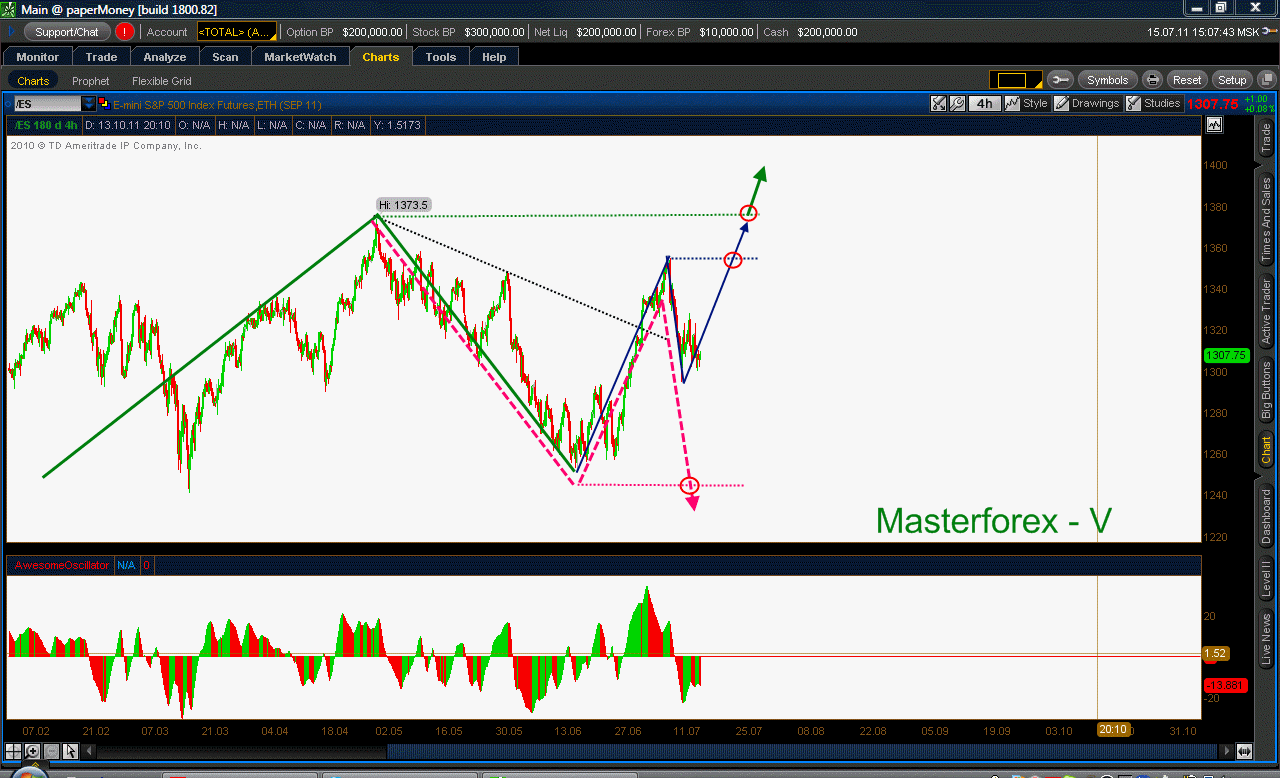Click the Hi: 1373.5 price bubble
The height and width of the screenshot is (778, 1280).
click(404, 205)
